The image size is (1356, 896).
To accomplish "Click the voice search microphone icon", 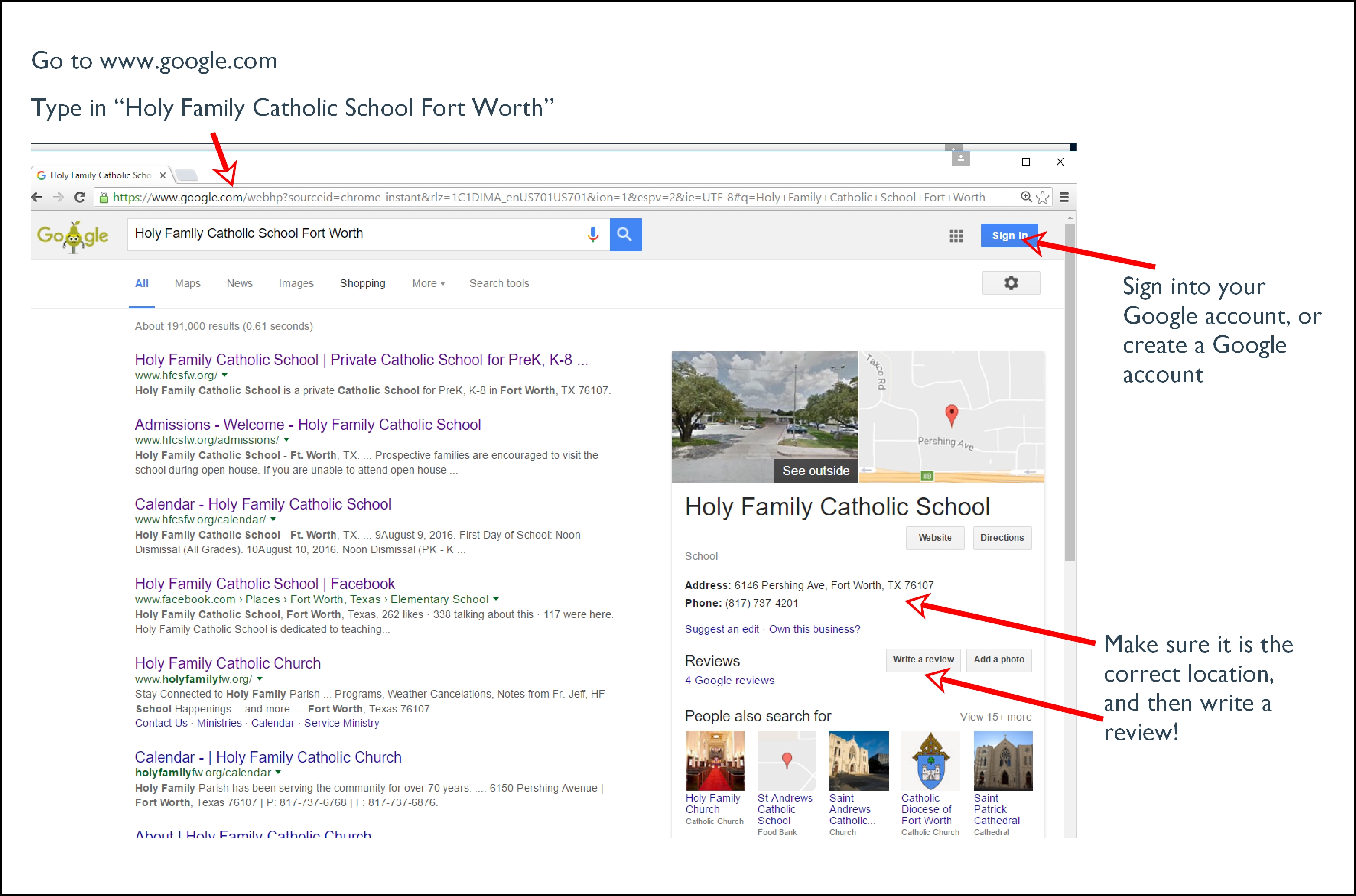I will tap(593, 234).
